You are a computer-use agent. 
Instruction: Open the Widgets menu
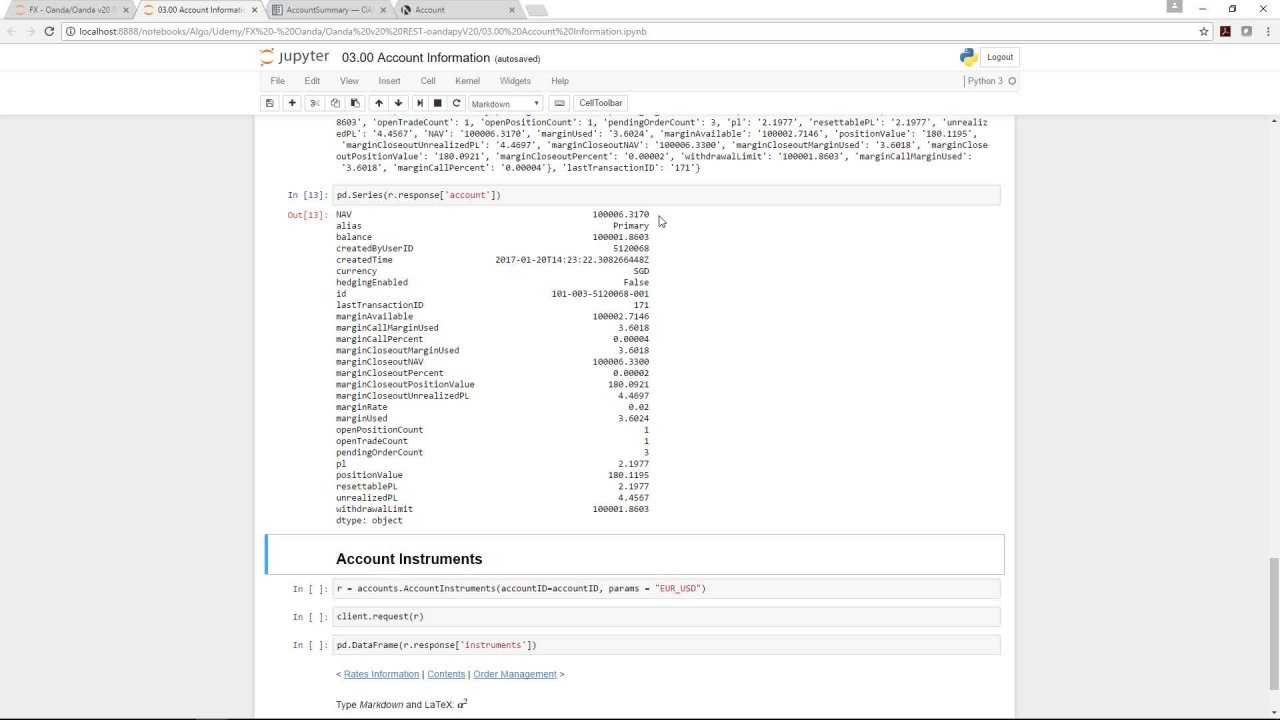click(515, 81)
